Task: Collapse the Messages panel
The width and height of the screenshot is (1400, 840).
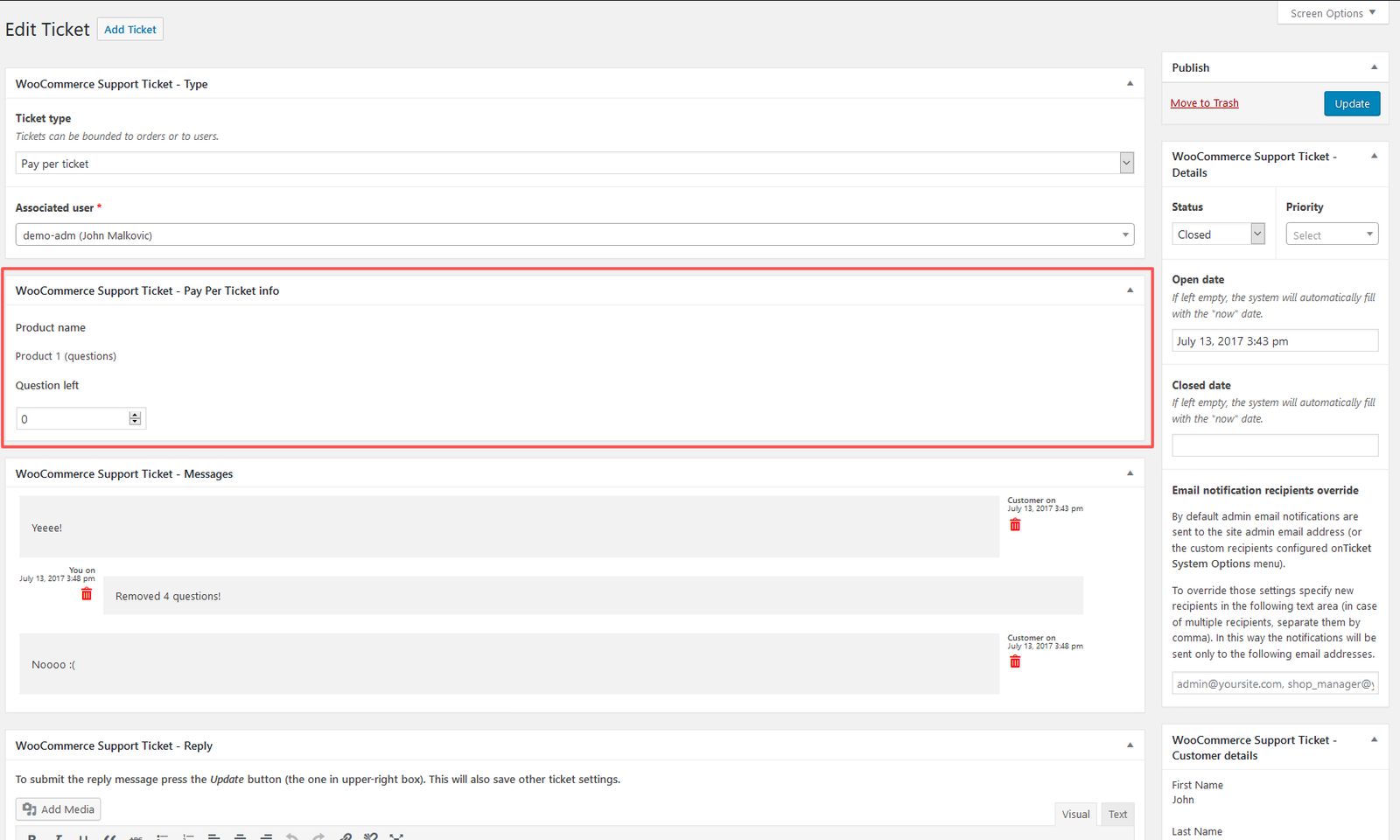Action: [1130, 473]
